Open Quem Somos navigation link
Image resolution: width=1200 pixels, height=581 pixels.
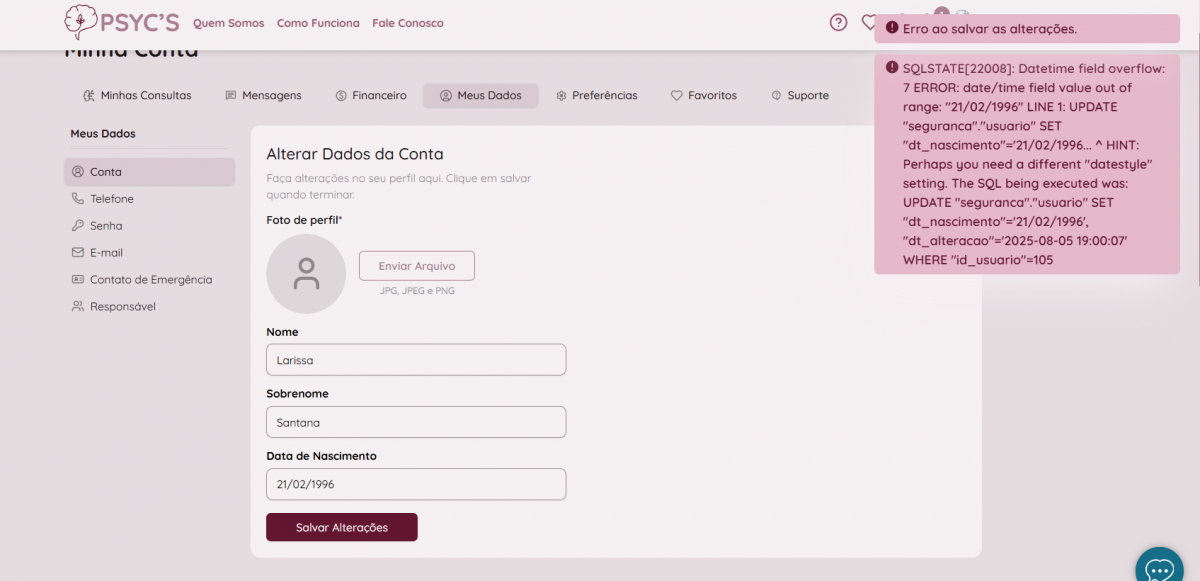point(228,23)
